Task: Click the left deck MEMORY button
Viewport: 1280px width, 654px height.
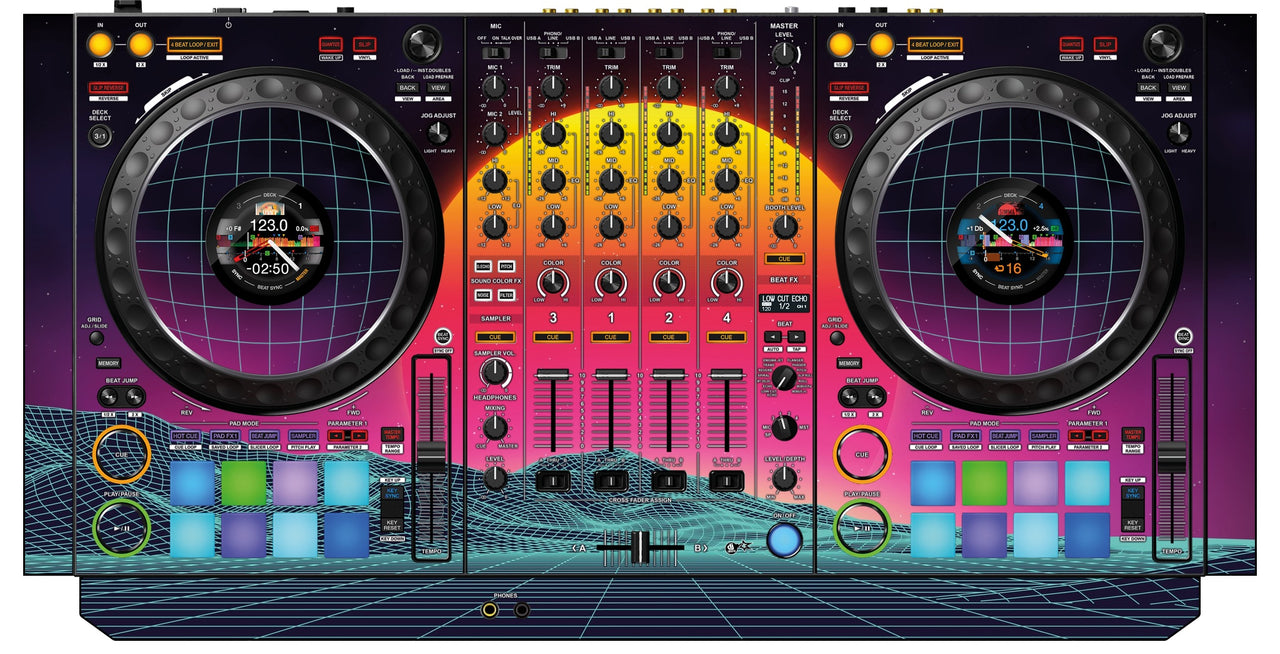Action: point(108,363)
